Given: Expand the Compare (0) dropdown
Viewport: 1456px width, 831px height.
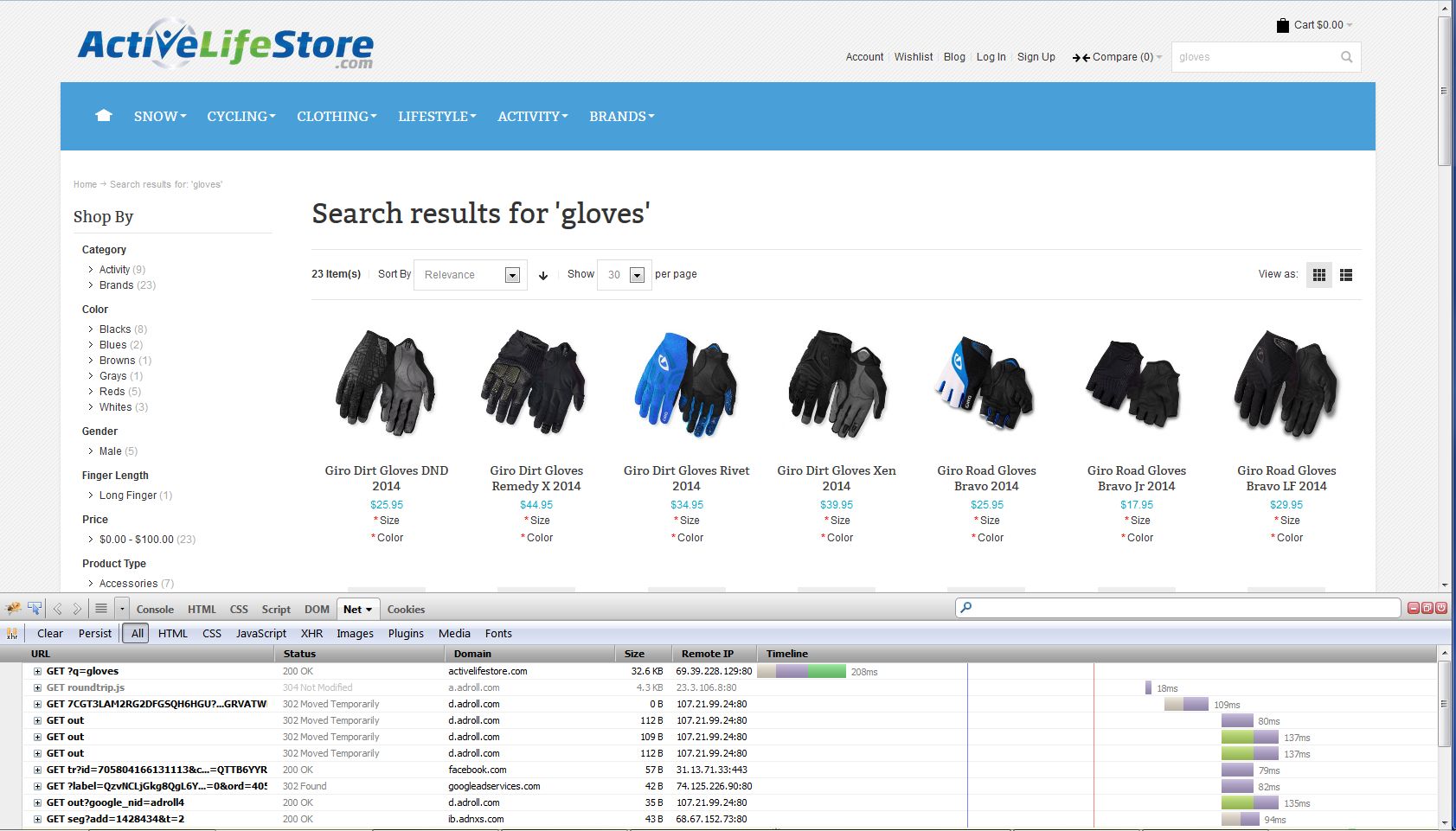Looking at the screenshot, I should tap(1127, 57).
